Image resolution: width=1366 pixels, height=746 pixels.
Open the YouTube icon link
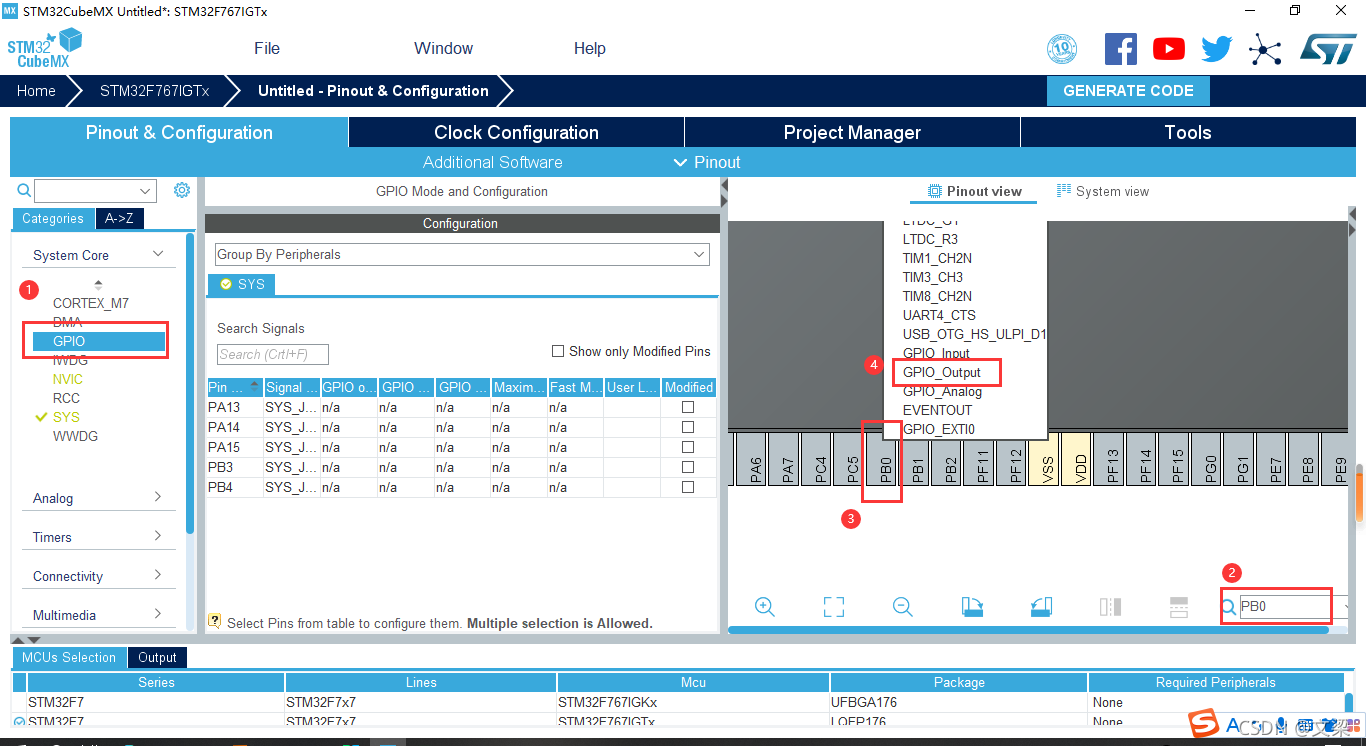pyautogui.click(x=1168, y=49)
